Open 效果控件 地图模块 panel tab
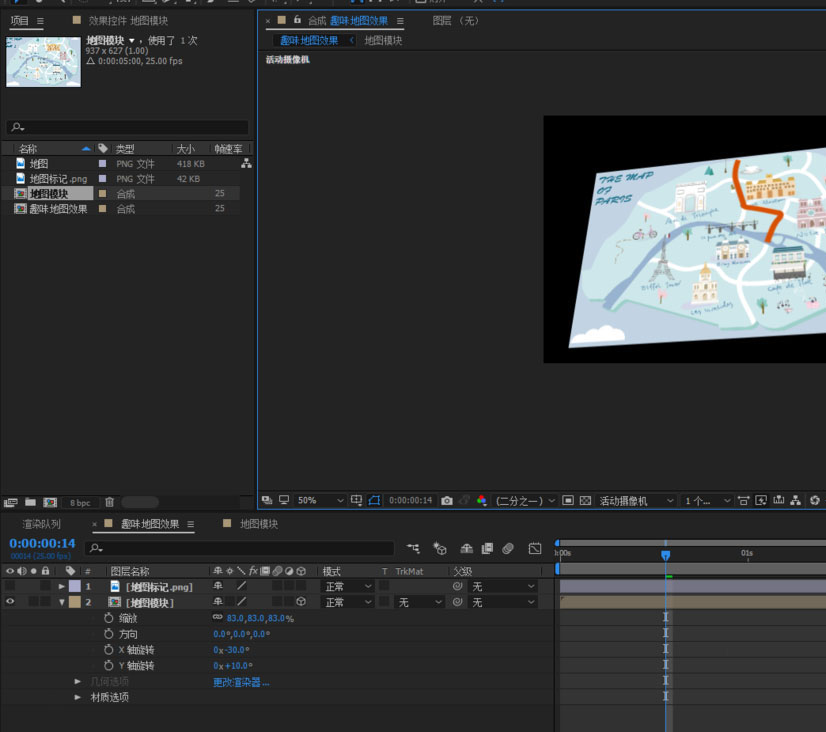Viewport: 826px width, 732px height. coord(128,21)
